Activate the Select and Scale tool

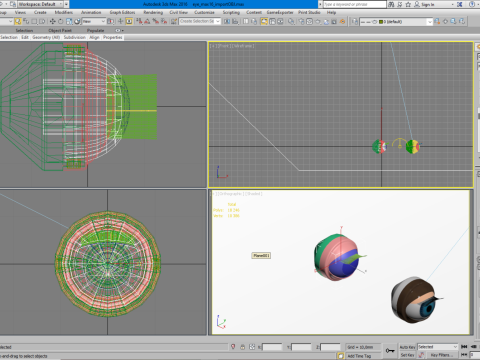[69, 21]
